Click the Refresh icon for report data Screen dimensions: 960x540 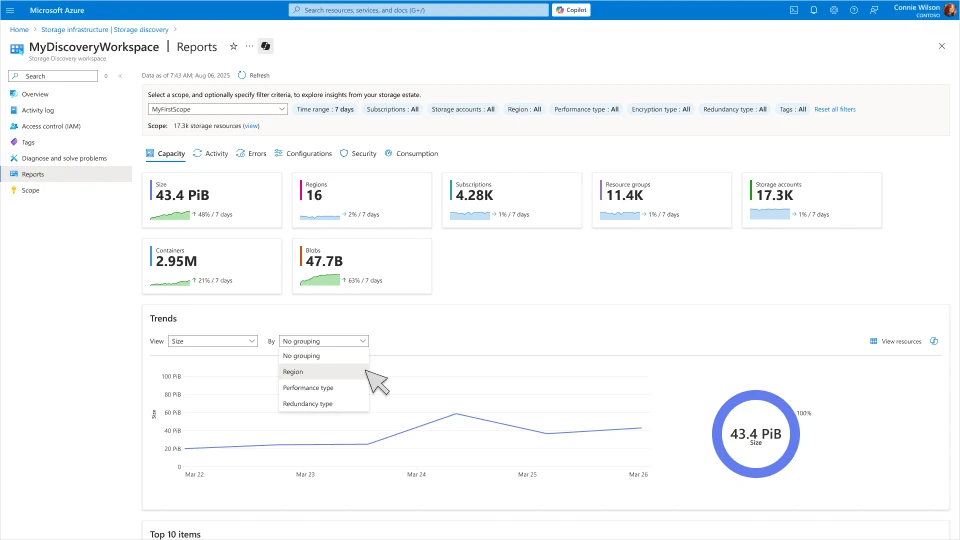243,75
